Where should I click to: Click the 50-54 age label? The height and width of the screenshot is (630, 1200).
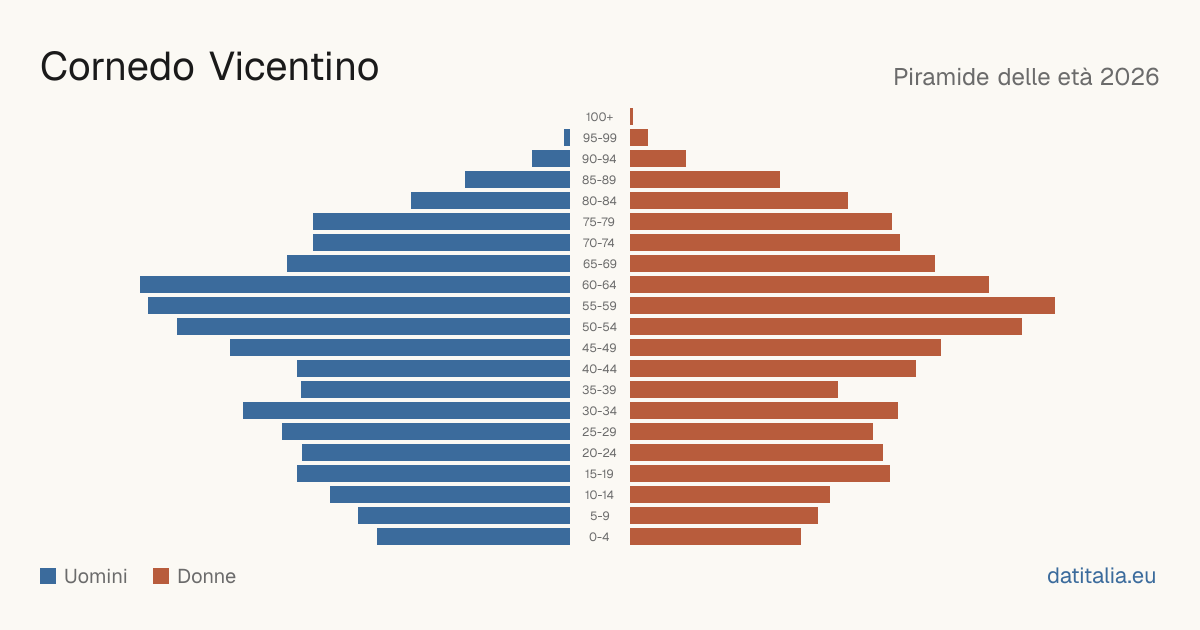click(600, 327)
